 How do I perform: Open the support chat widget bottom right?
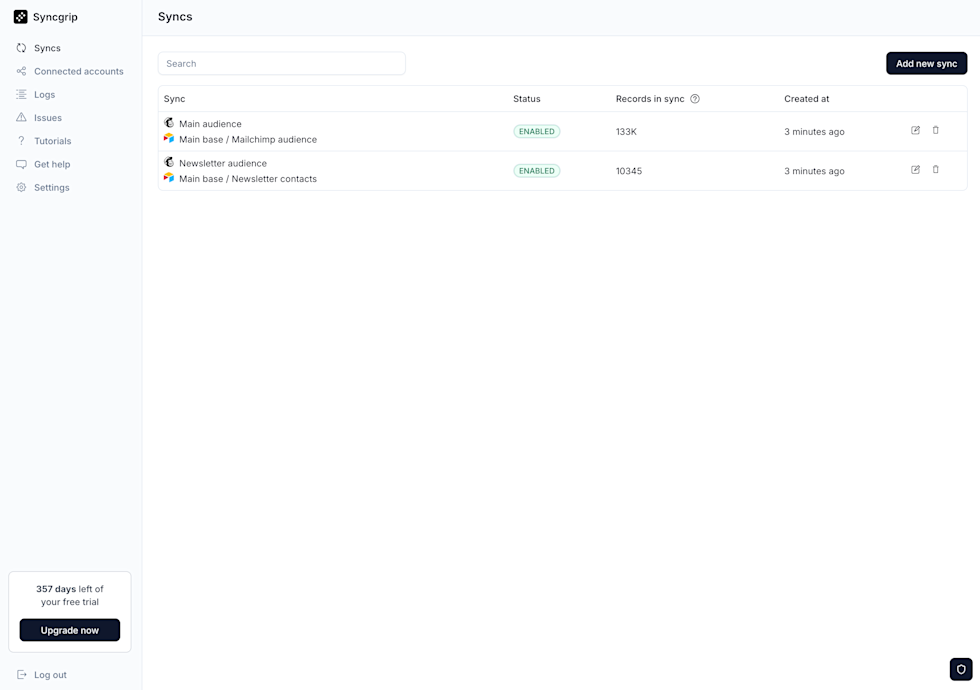961,669
